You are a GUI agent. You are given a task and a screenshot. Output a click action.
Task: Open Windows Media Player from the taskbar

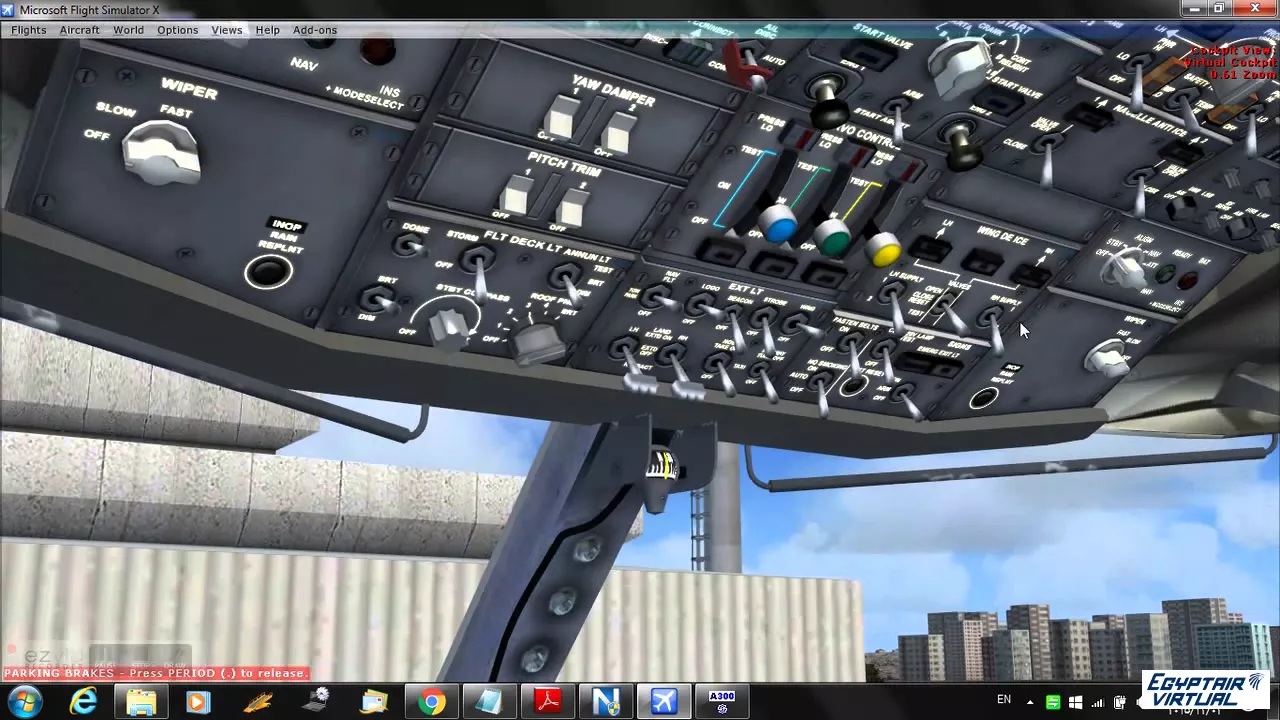[198, 702]
